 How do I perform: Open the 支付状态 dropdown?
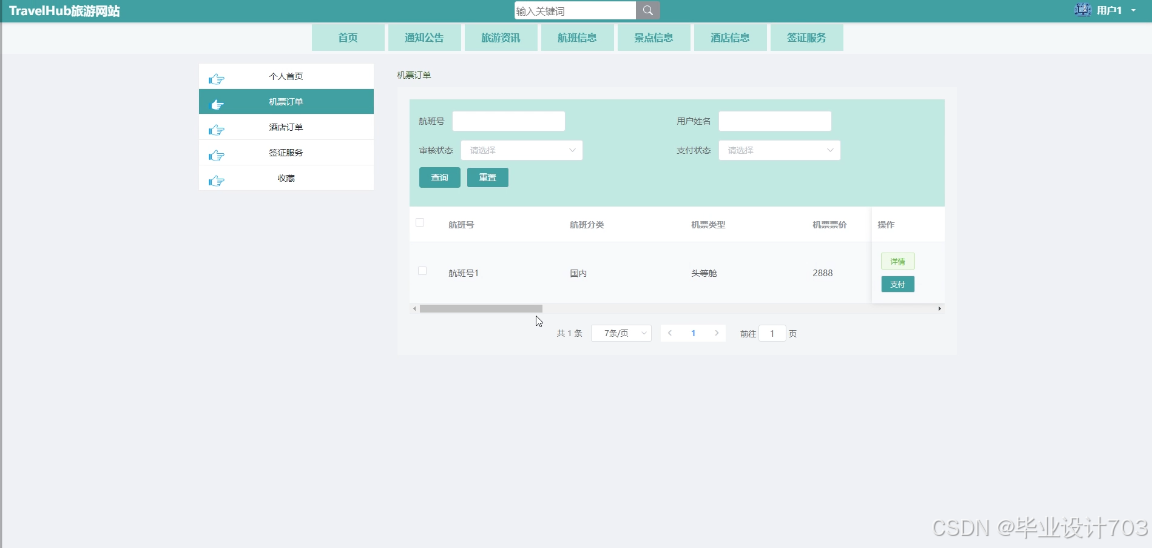(780, 150)
